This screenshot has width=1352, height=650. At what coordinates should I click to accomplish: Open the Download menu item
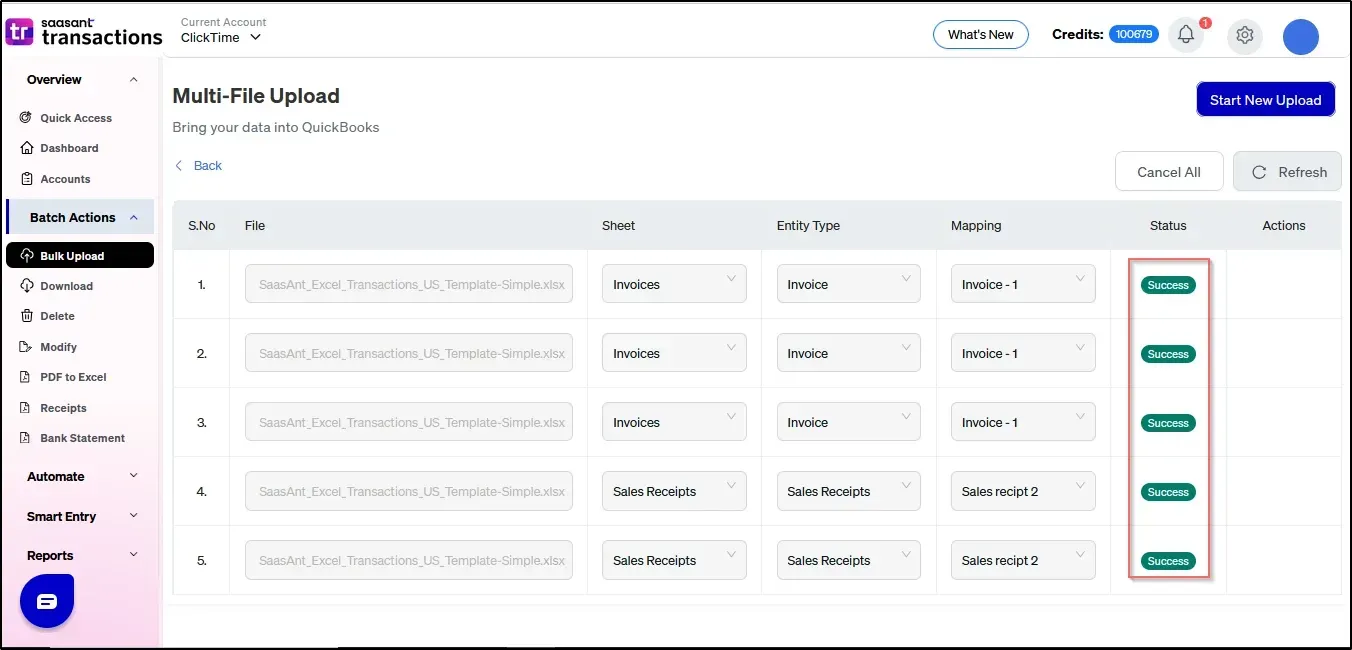pos(66,286)
